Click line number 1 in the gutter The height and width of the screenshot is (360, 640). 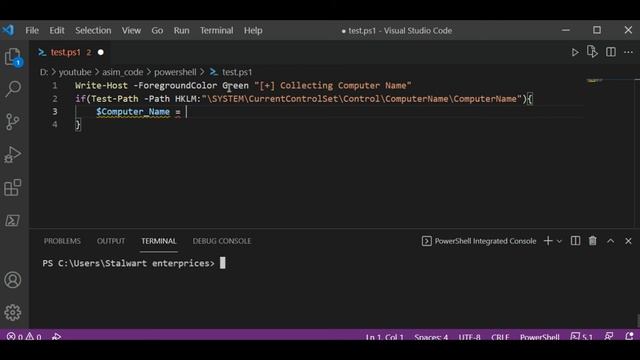55,86
